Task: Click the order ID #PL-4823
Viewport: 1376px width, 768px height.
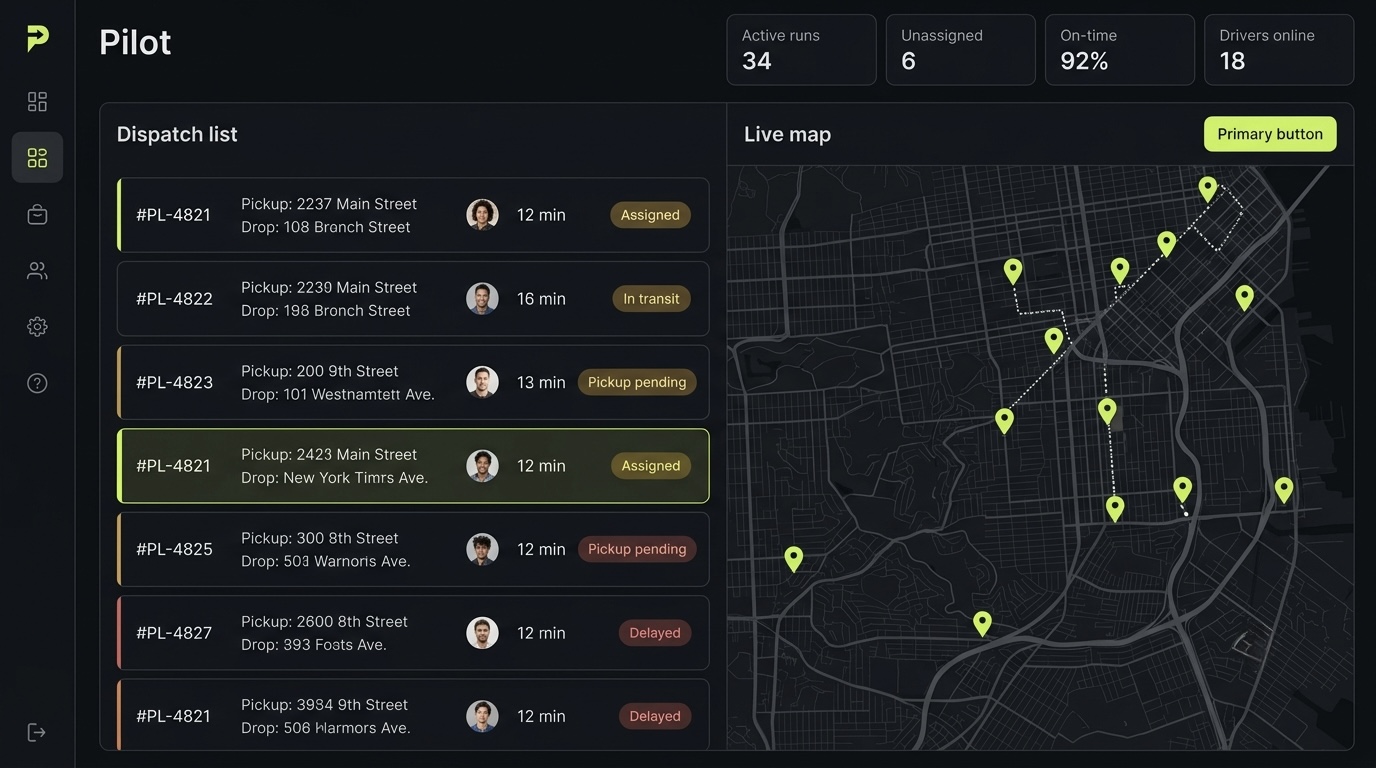Action: point(174,382)
